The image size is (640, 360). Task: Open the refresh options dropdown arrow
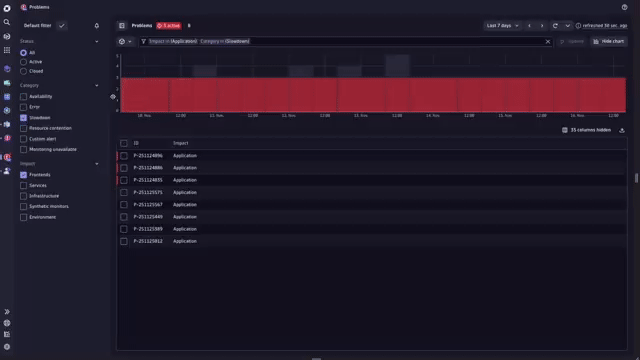click(x=567, y=26)
